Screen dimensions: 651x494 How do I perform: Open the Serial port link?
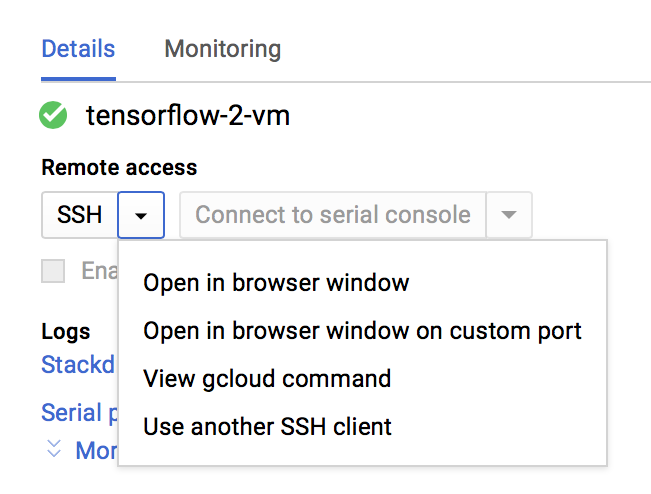(x=71, y=413)
